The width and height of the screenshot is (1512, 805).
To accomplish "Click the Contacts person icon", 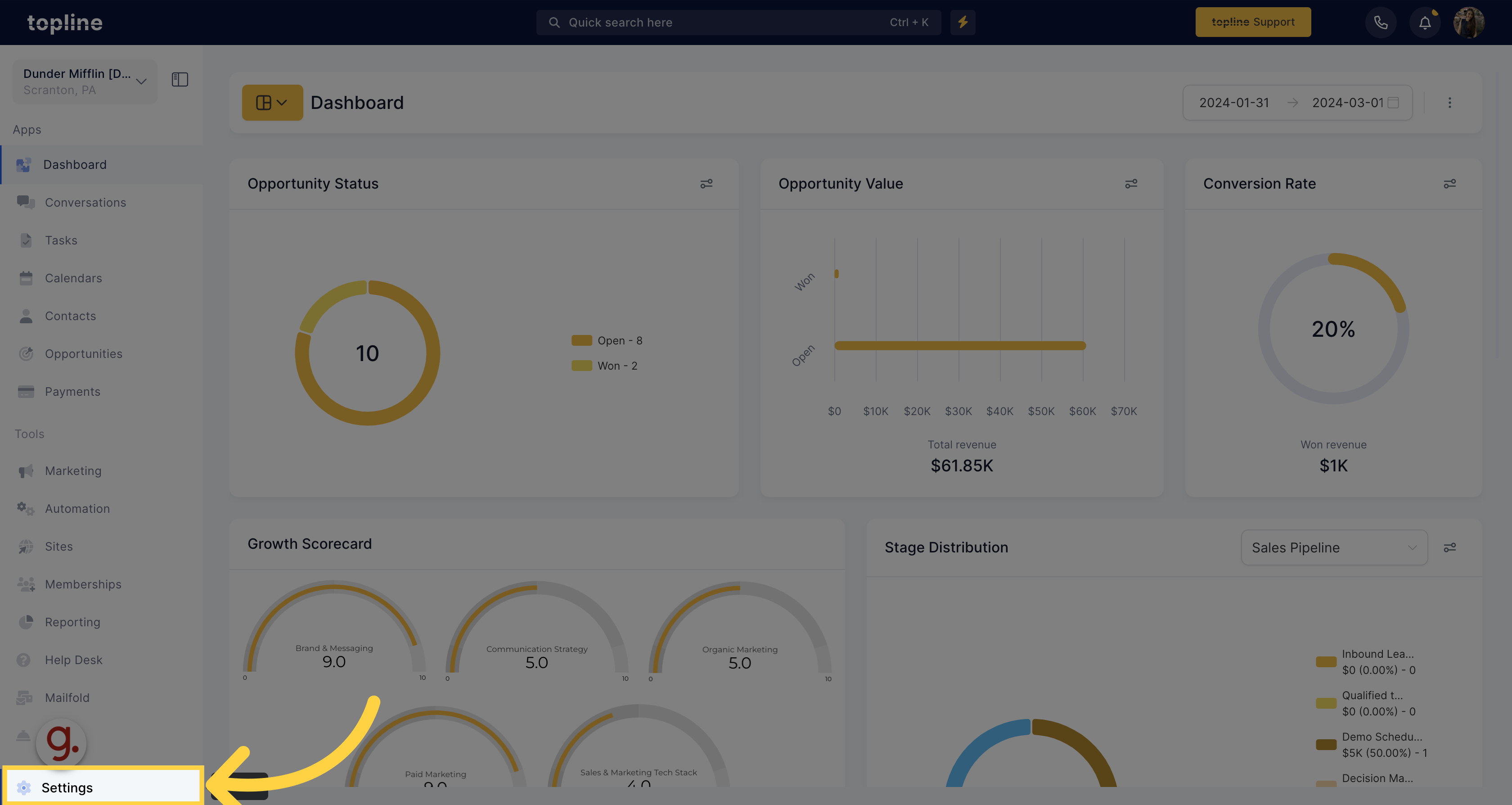I will pos(26,316).
